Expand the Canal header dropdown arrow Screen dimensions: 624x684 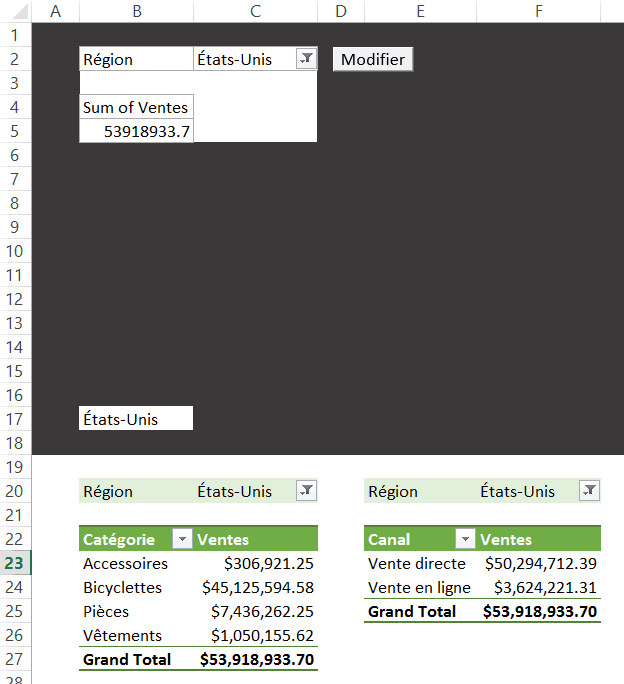pos(465,539)
